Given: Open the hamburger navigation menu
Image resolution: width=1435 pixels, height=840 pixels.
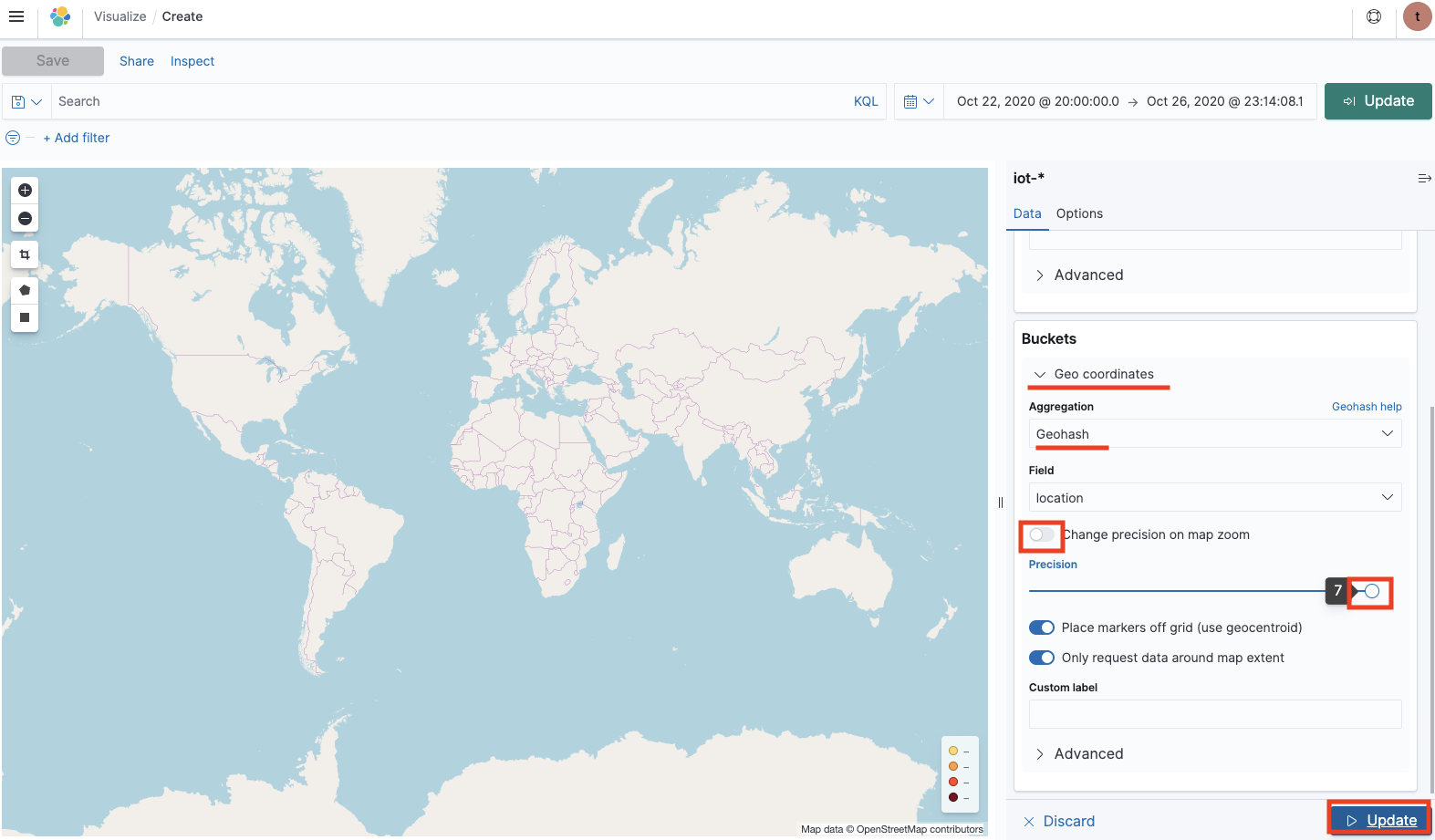Looking at the screenshot, I should tap(16, 16).
